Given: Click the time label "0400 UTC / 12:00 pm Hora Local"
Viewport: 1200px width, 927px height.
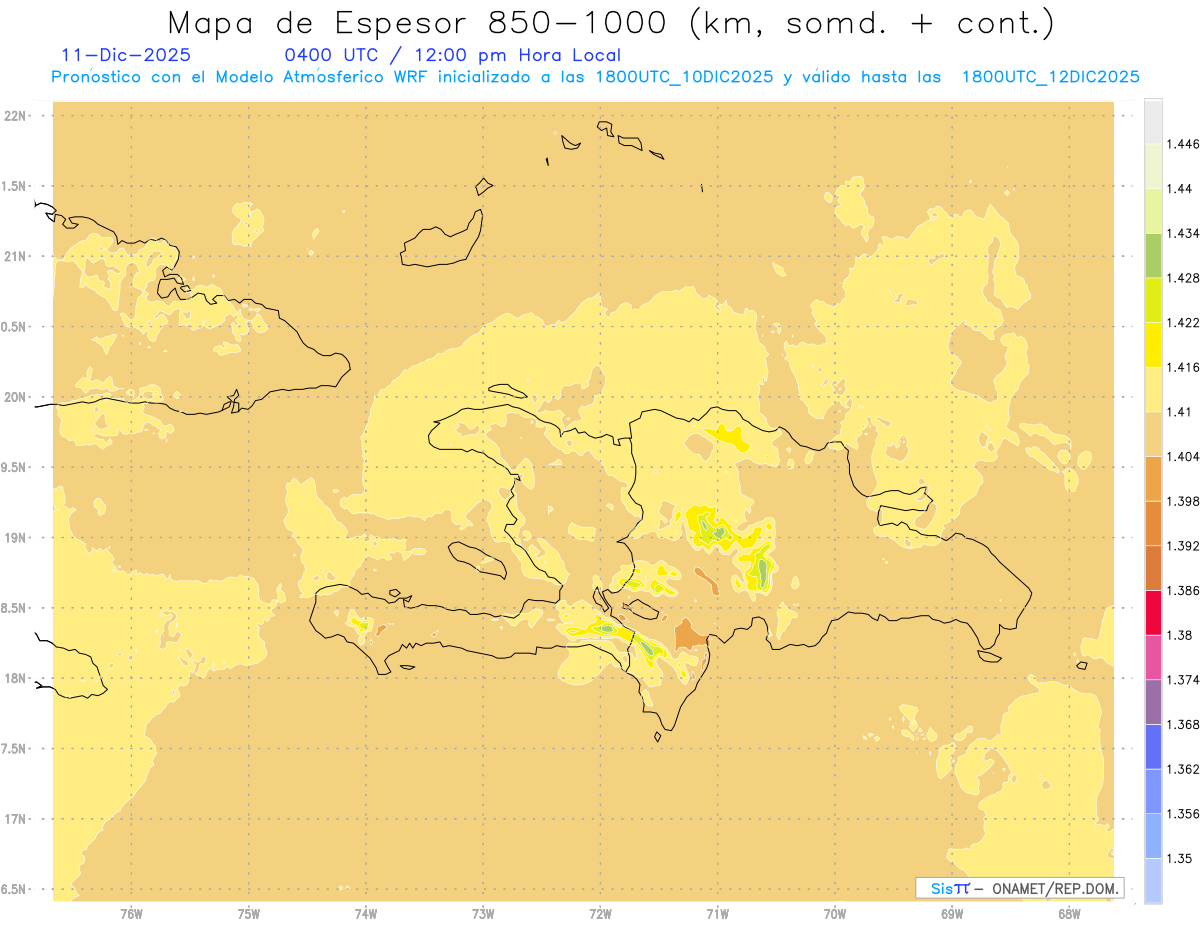Looking at the screenshot, I should click(453, 55).
